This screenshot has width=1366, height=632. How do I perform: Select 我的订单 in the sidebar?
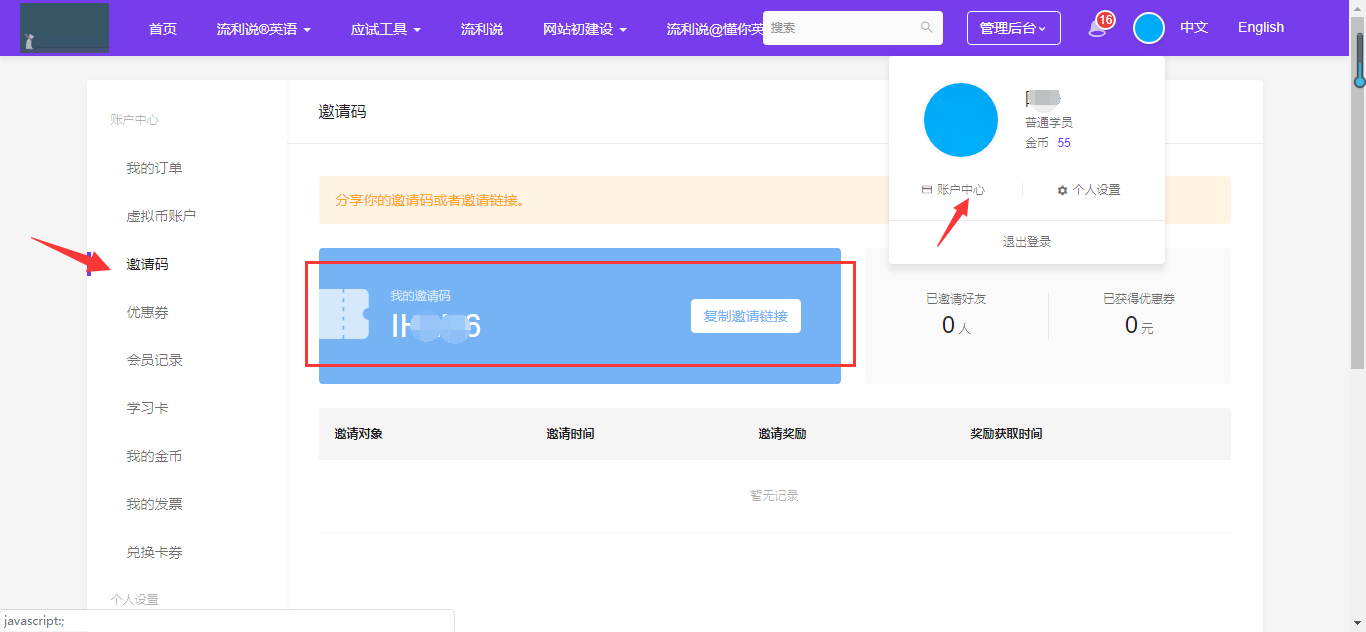click(154, 168)
